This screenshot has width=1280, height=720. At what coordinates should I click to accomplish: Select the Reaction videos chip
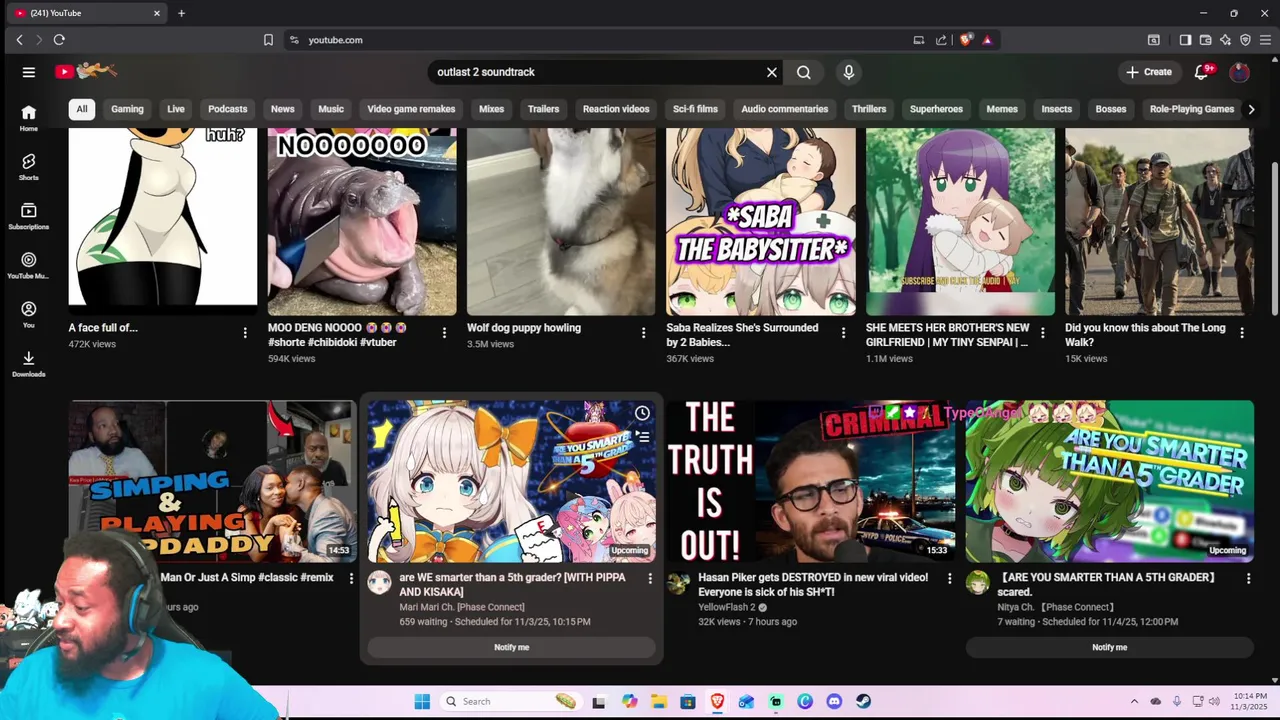point(616,109)
